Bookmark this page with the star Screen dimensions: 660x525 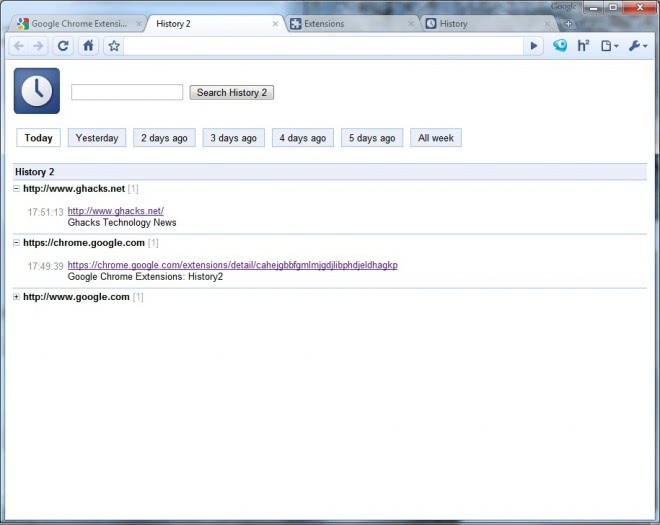pyautogui.click(x=114, y=46)
